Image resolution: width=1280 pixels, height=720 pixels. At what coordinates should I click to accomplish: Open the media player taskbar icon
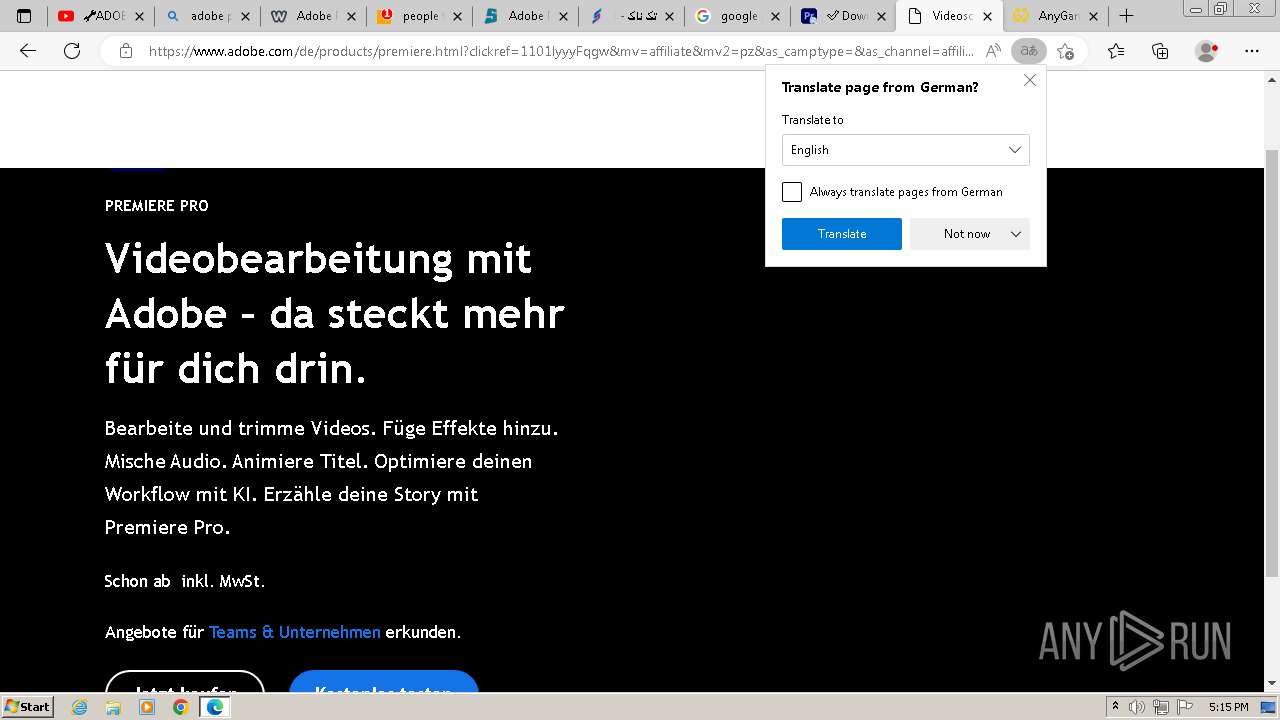[x=147, y=707]
